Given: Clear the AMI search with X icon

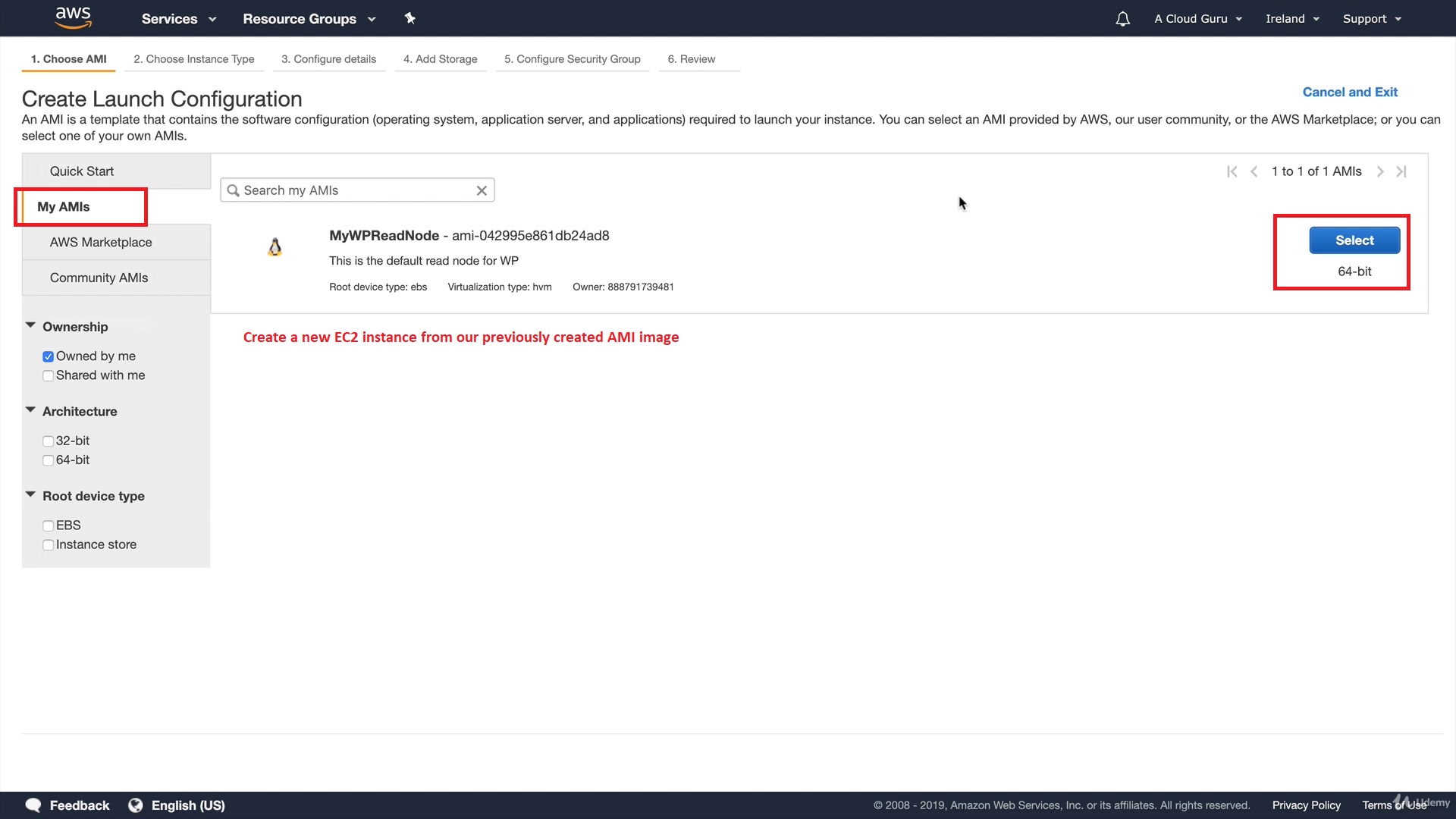Looking at the screenshot, I should coord(482,190).
